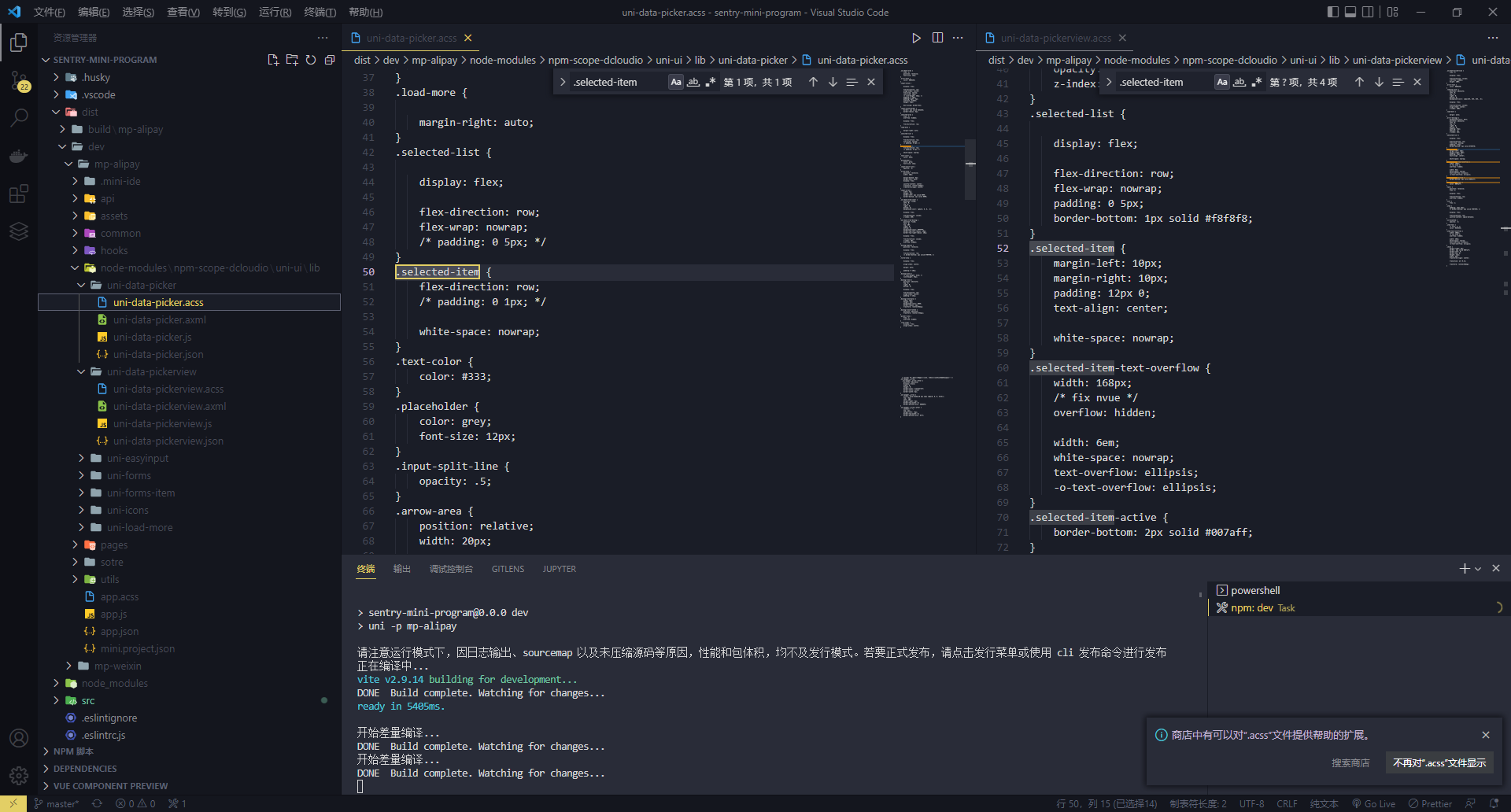Jump to next match in left find widget
1511x812 pixels.
(x=833, y=82)
